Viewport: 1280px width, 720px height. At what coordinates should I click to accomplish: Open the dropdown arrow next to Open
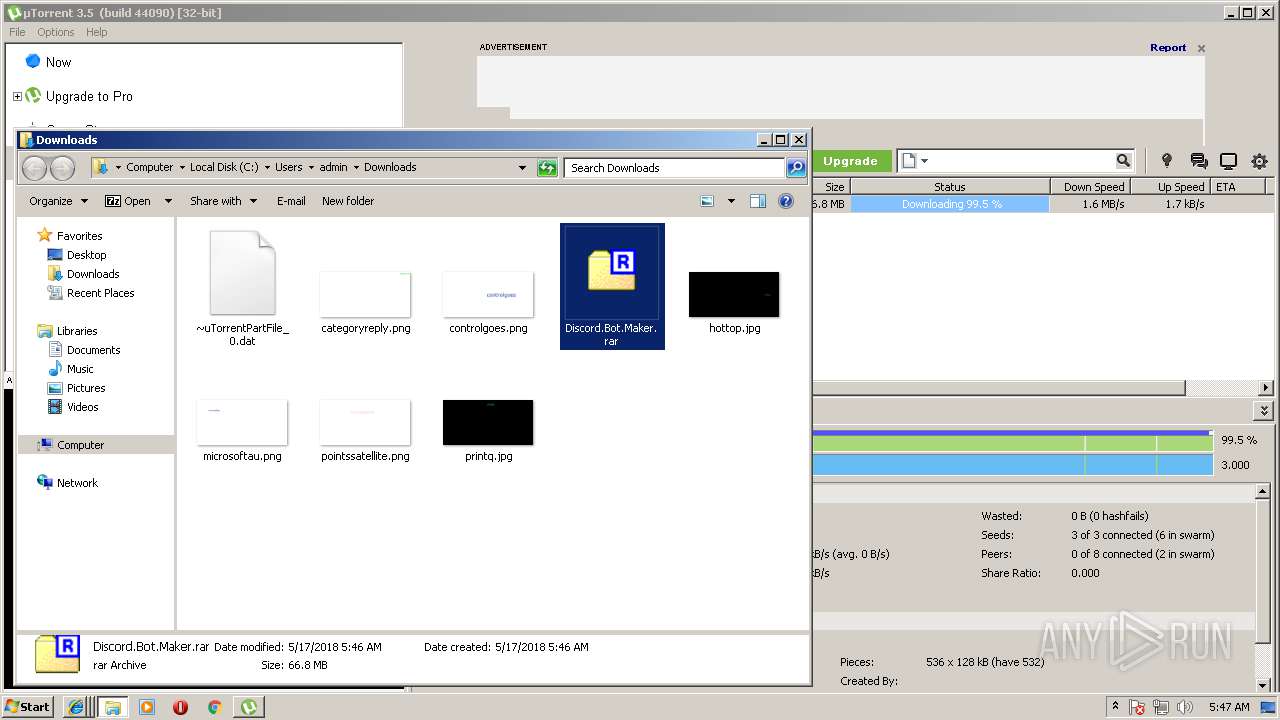168,201
